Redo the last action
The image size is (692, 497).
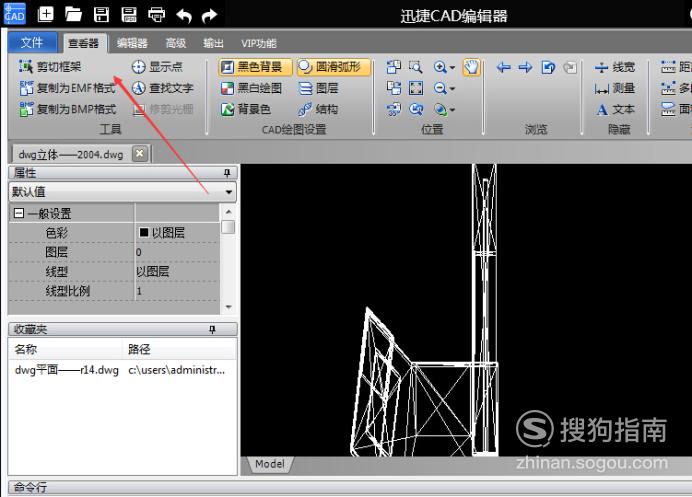(210, 15)
